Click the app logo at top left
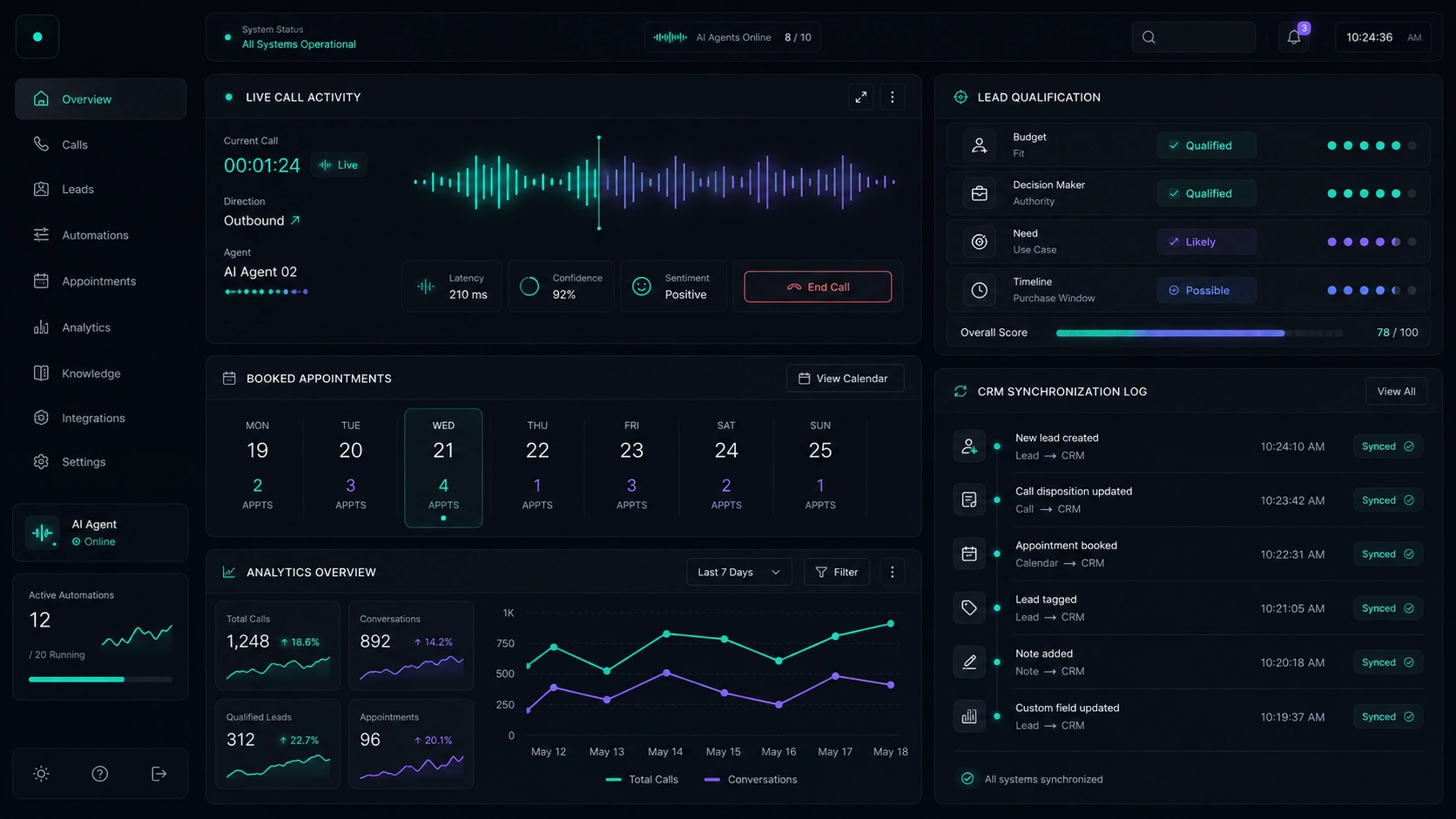The image size is (1456, 819). point(37,37)
